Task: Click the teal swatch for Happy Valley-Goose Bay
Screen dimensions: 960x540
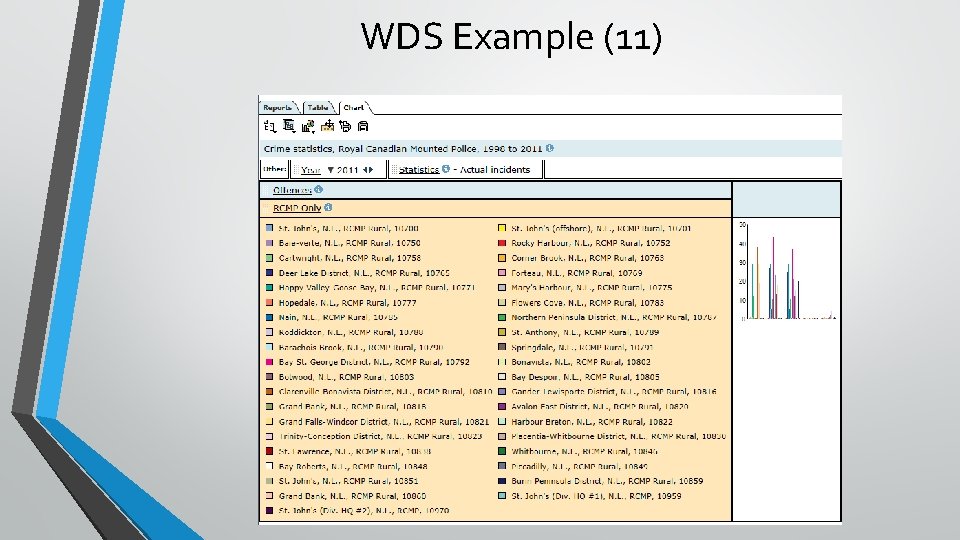Action: [269, 287]
